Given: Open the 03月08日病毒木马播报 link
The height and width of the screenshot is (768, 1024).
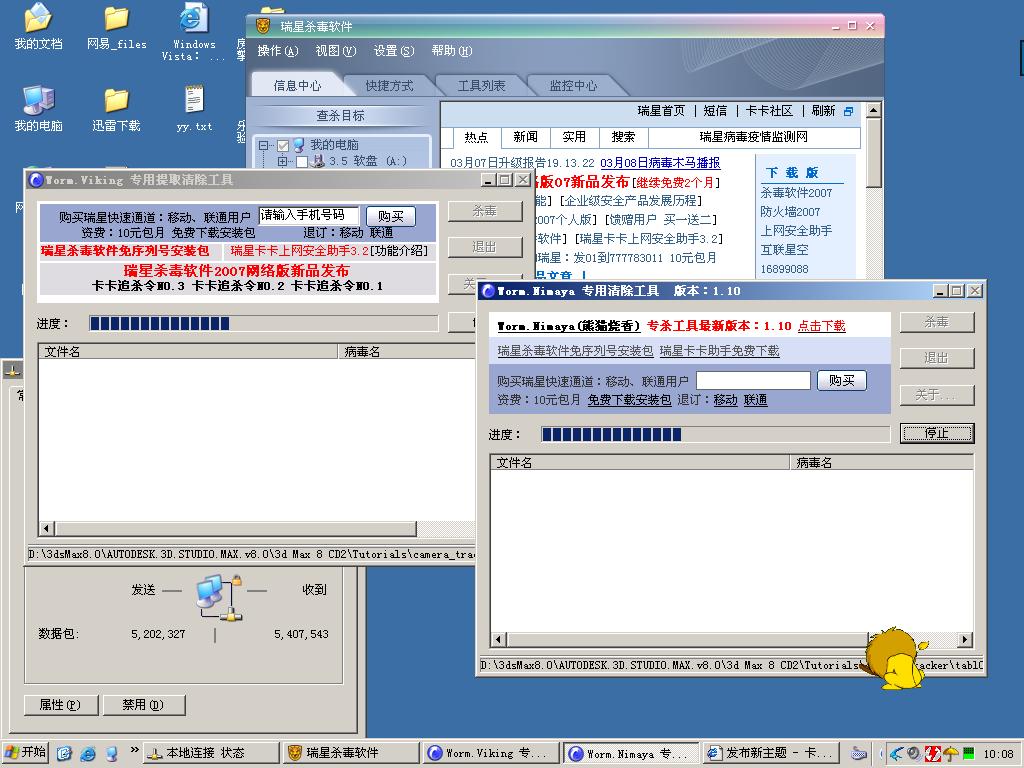Looking at the screenshot, I should coord(660,163).
